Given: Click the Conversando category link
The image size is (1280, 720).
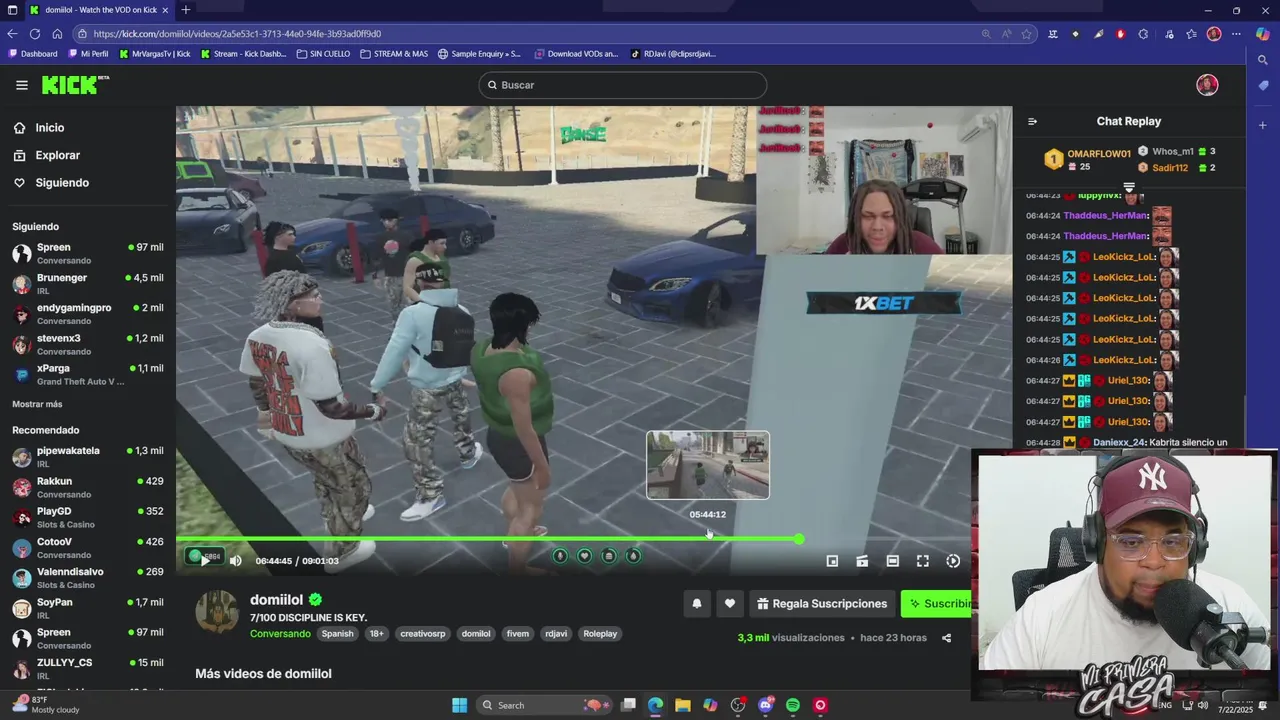Looking at the screenshot, I should pos(280,633).
